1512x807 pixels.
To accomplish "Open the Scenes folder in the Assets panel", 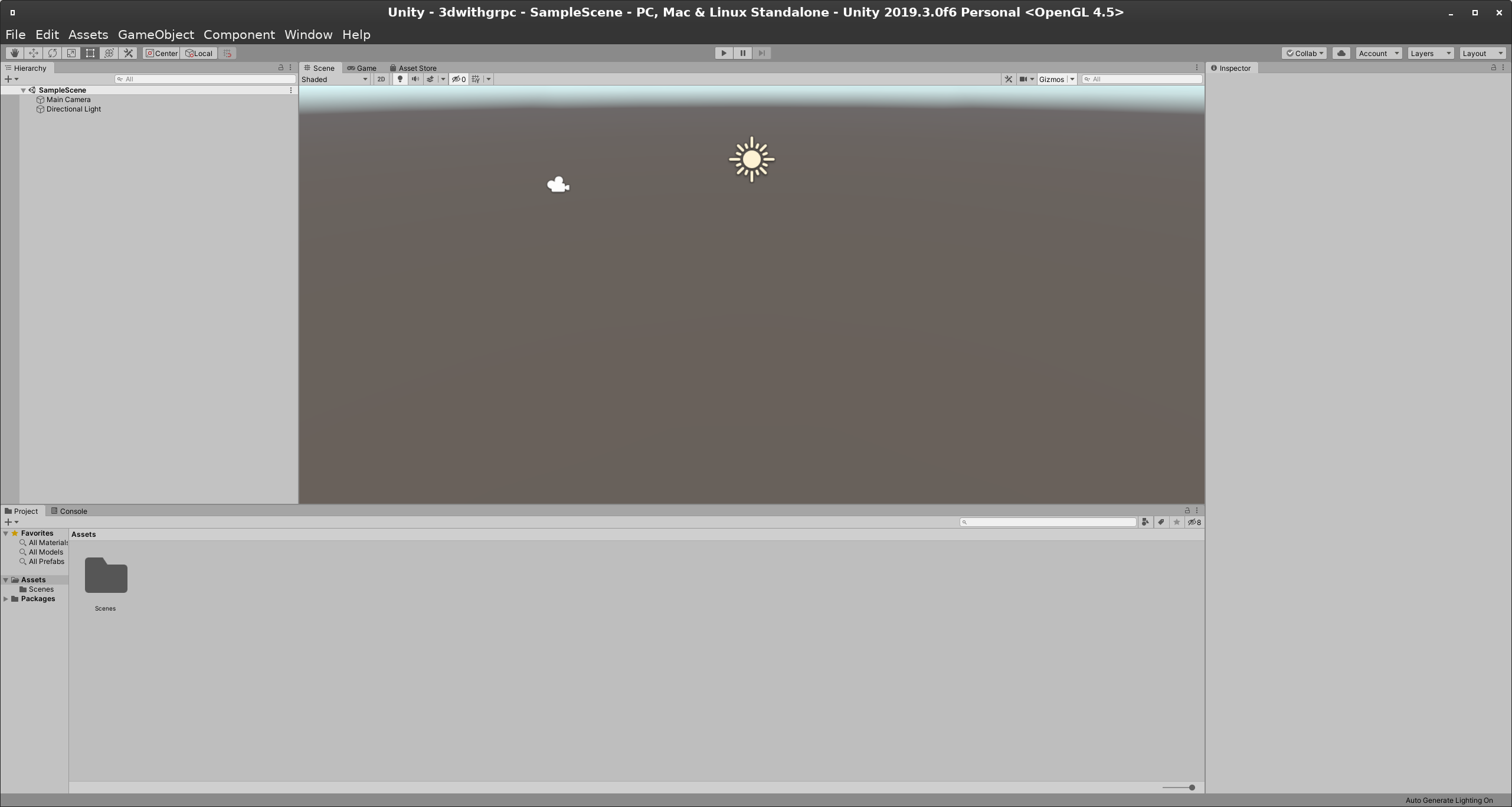I will pos(105,575).
